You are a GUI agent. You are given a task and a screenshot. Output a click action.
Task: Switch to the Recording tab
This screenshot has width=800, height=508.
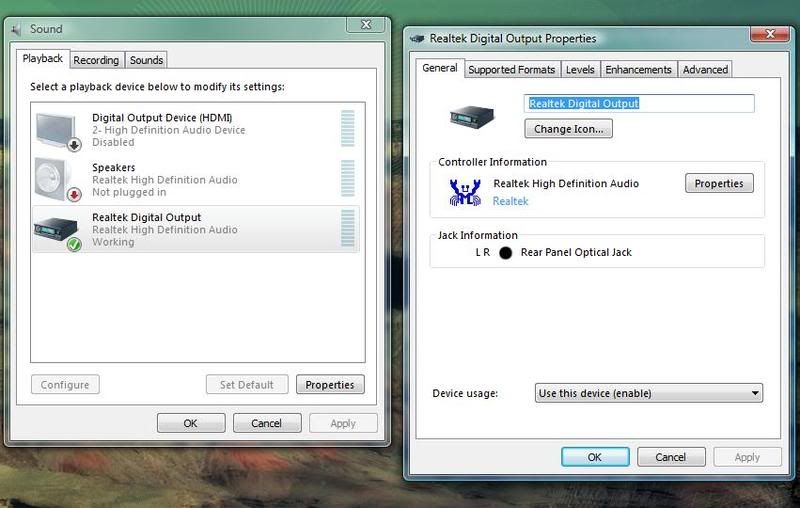pos(96,60)
